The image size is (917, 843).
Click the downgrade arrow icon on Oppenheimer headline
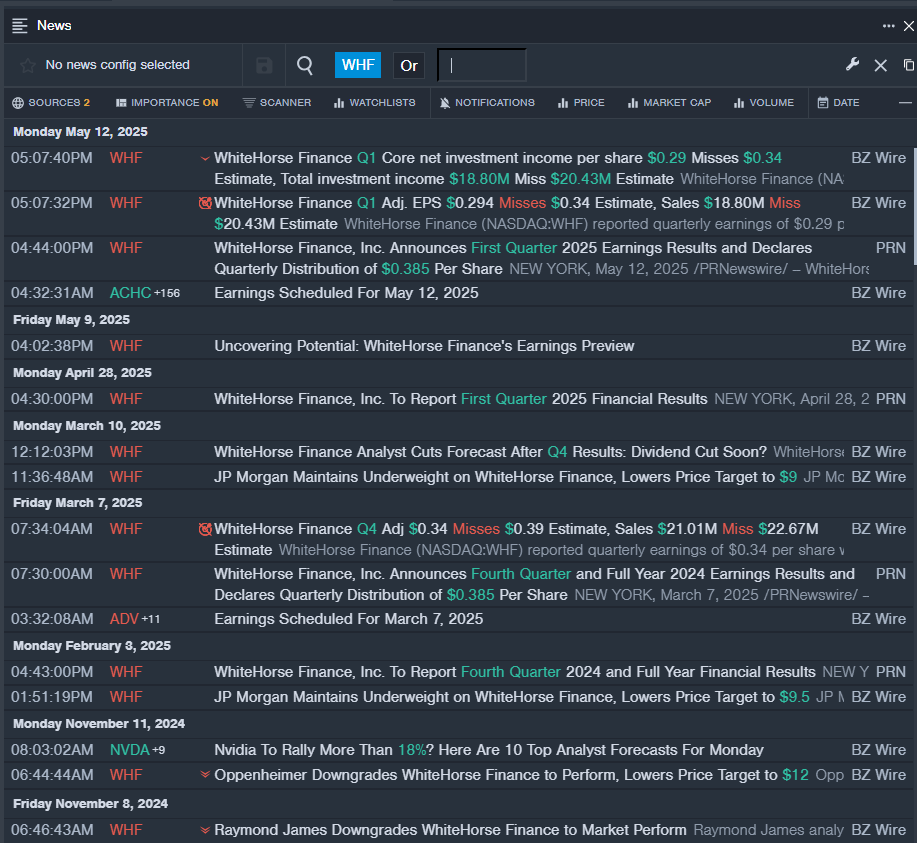(205, 775)
